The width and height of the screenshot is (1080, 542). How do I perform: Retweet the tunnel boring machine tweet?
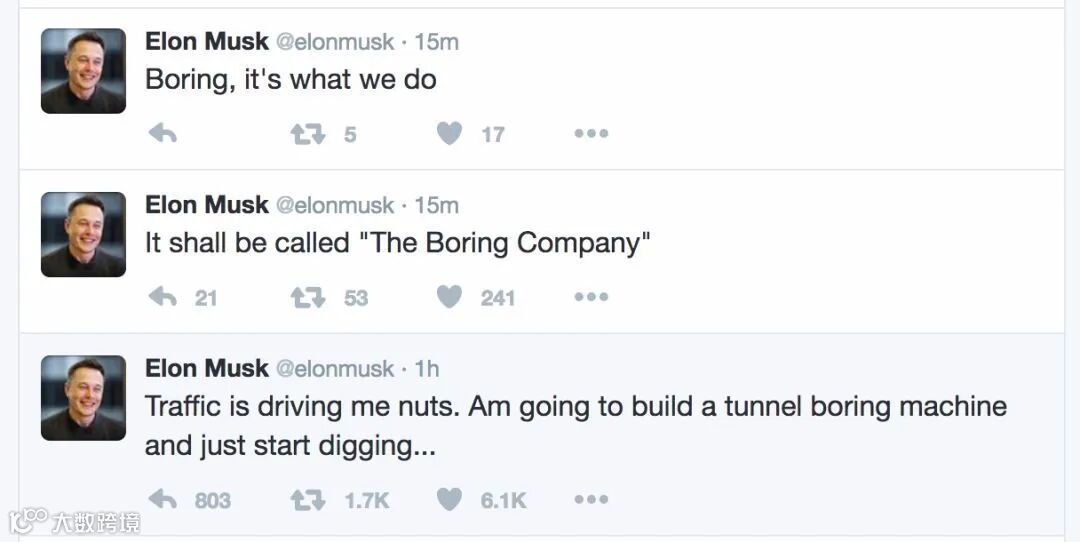[x=308, y=499]
